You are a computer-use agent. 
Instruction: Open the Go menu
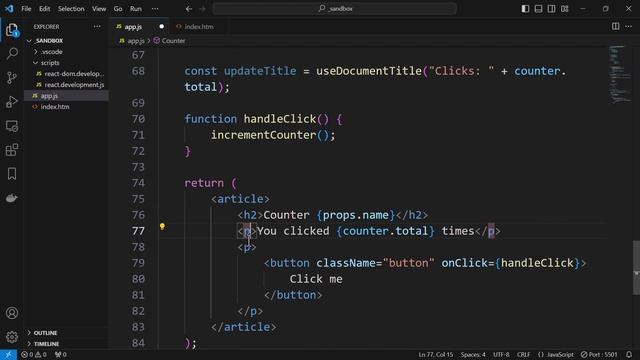(x=118, y=9)
